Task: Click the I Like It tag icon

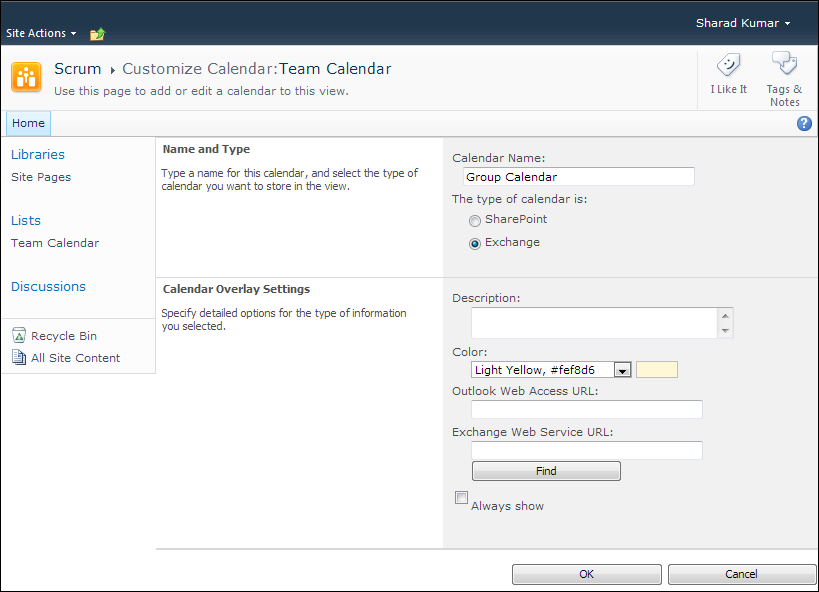Action: 728,65
